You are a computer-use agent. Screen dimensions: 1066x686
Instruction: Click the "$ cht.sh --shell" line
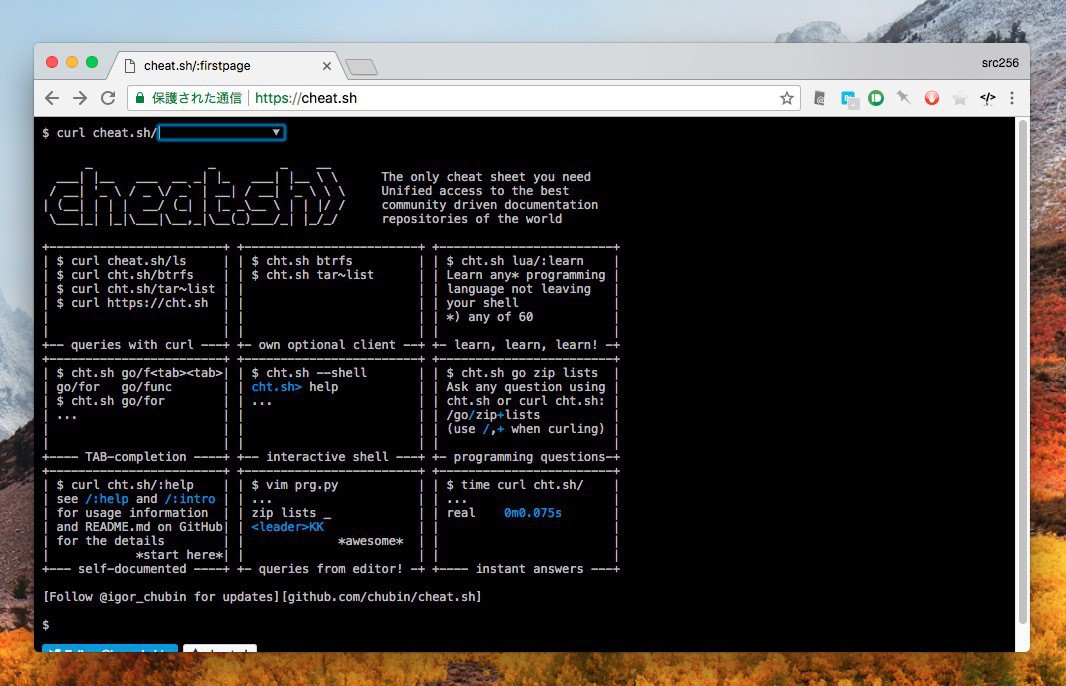[309, 373]
